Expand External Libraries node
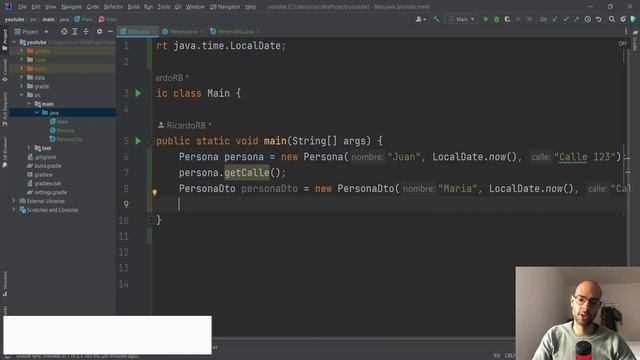The height and width of the screenshot is (360, 640). [14, 201]
